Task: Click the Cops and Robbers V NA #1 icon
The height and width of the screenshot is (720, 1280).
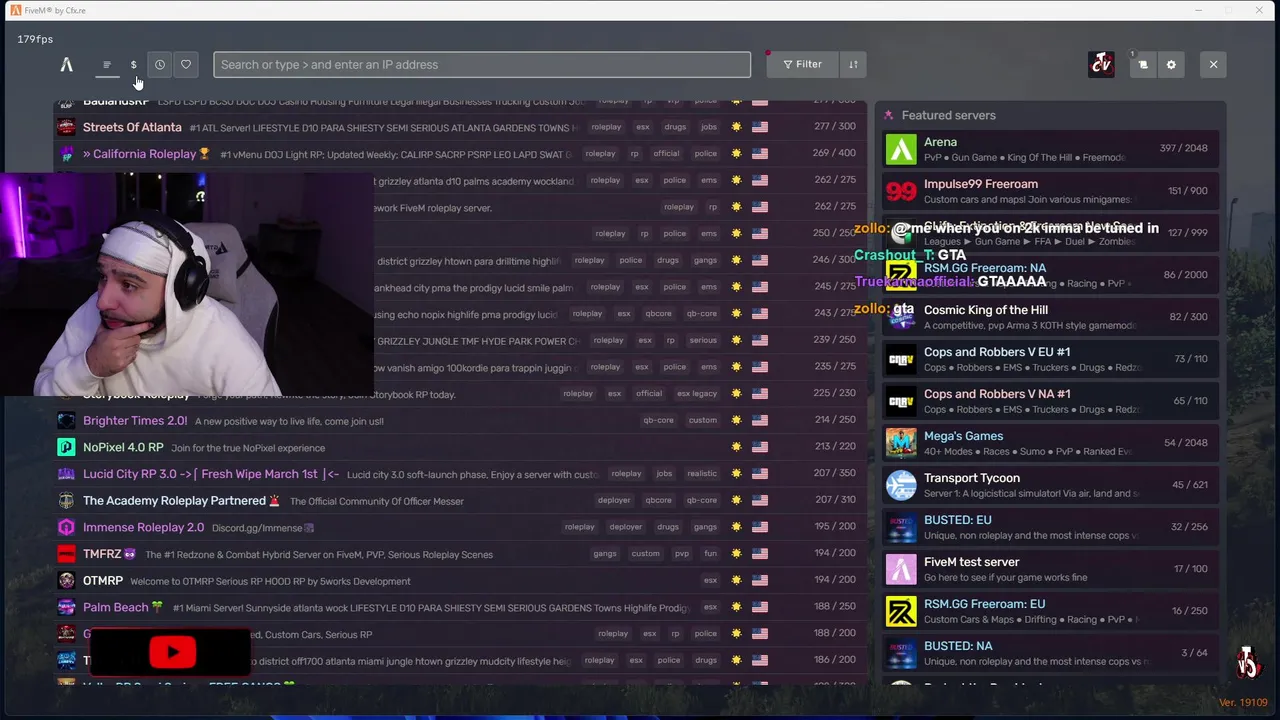Action: point(901,401)
